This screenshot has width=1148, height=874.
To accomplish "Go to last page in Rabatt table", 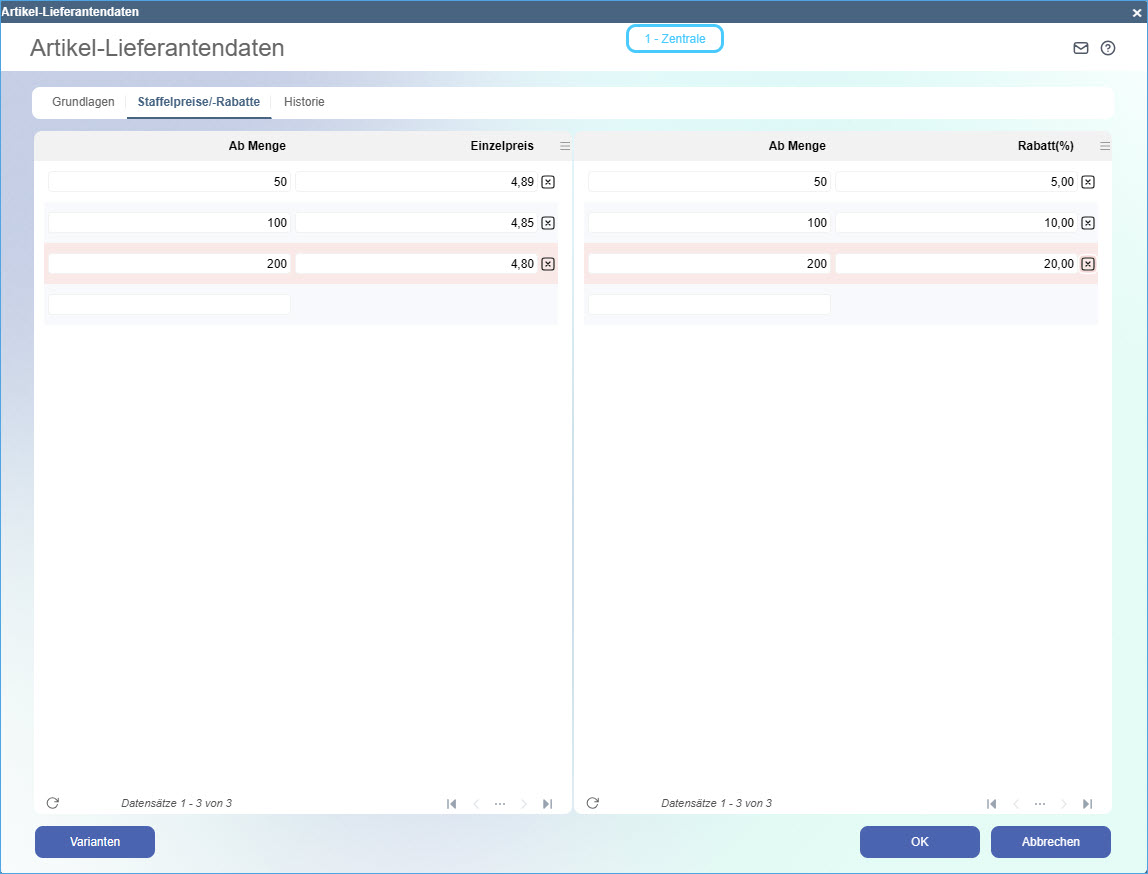I will tap(1087, 804).
